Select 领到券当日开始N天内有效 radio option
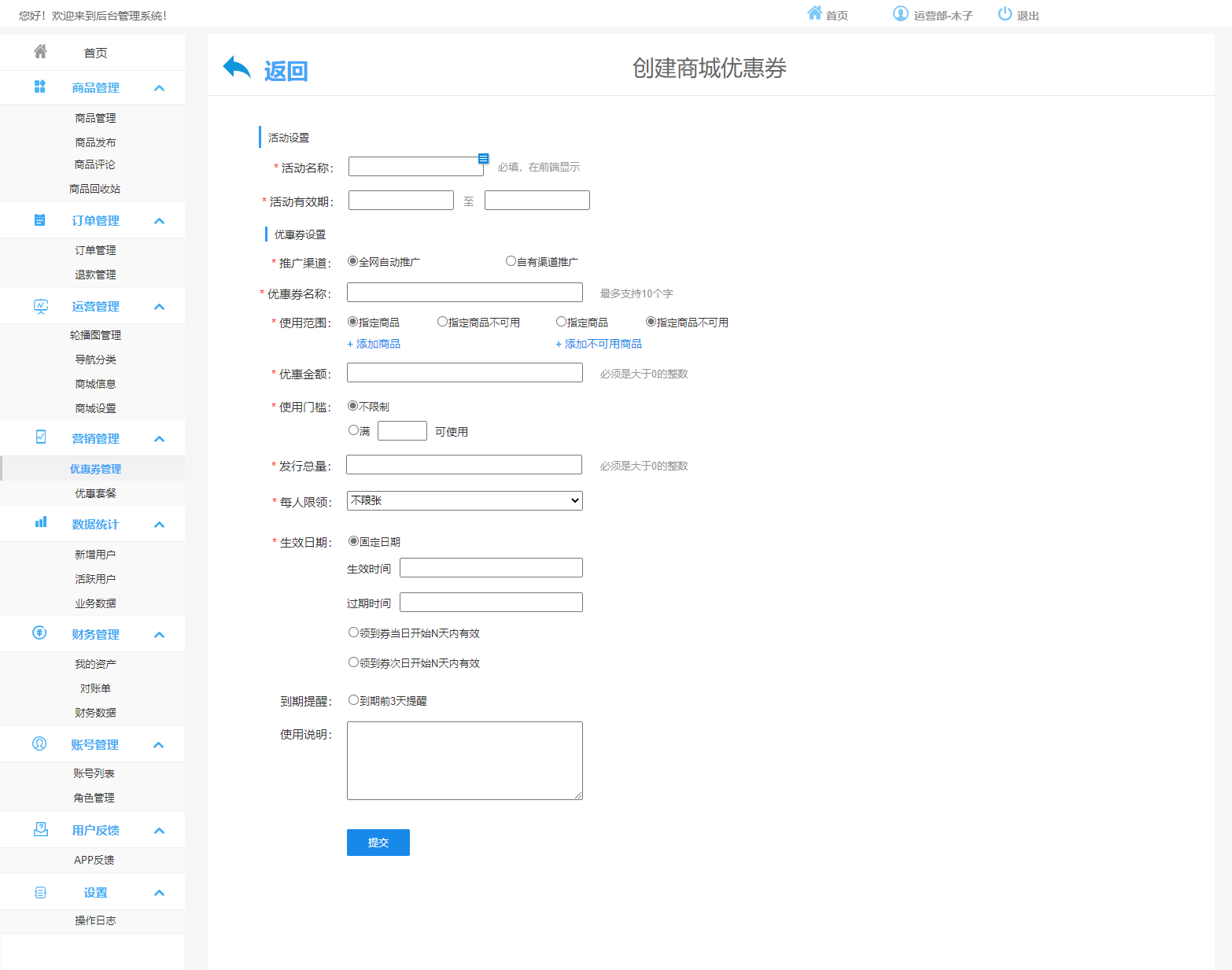The image size is (1232, 970). 353,633
